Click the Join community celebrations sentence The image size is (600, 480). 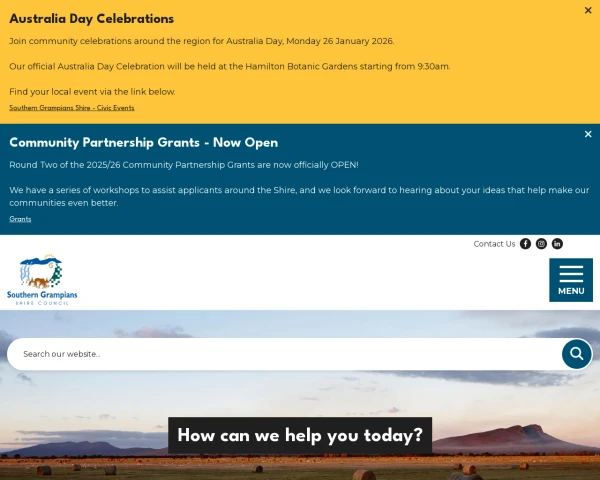[x=201, y=41]
